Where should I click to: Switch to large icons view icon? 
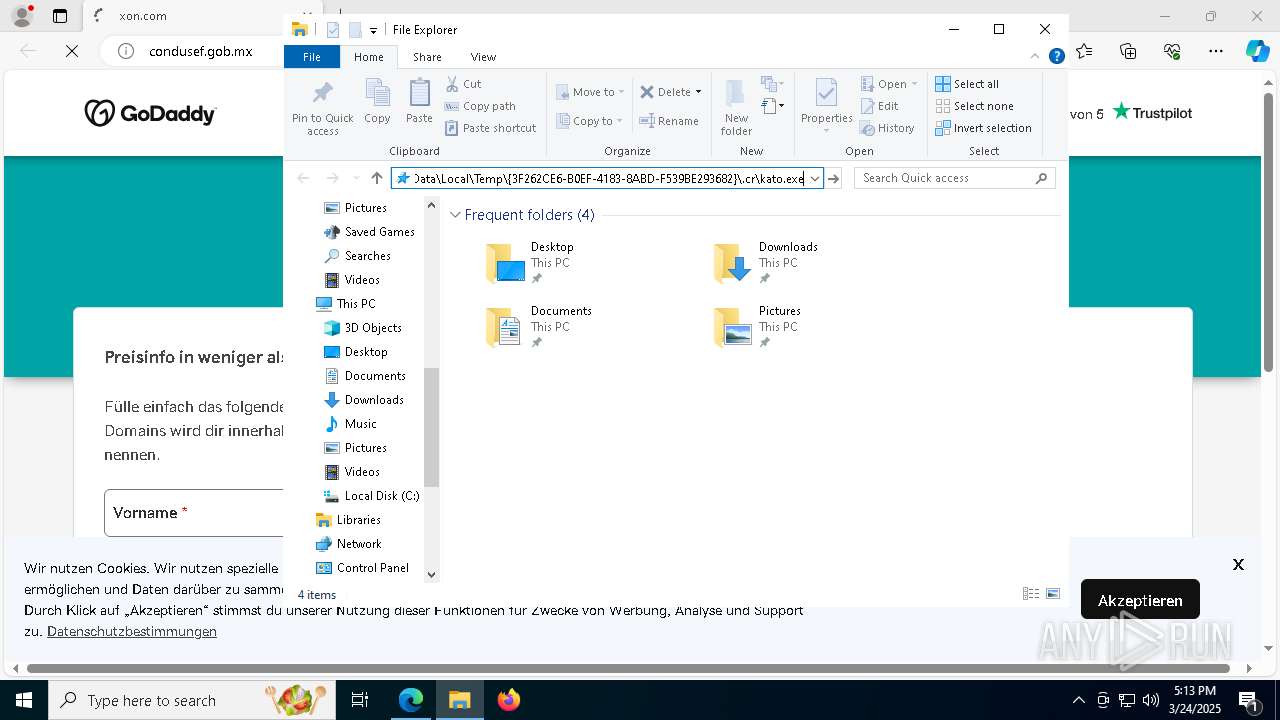(1053, 594)
